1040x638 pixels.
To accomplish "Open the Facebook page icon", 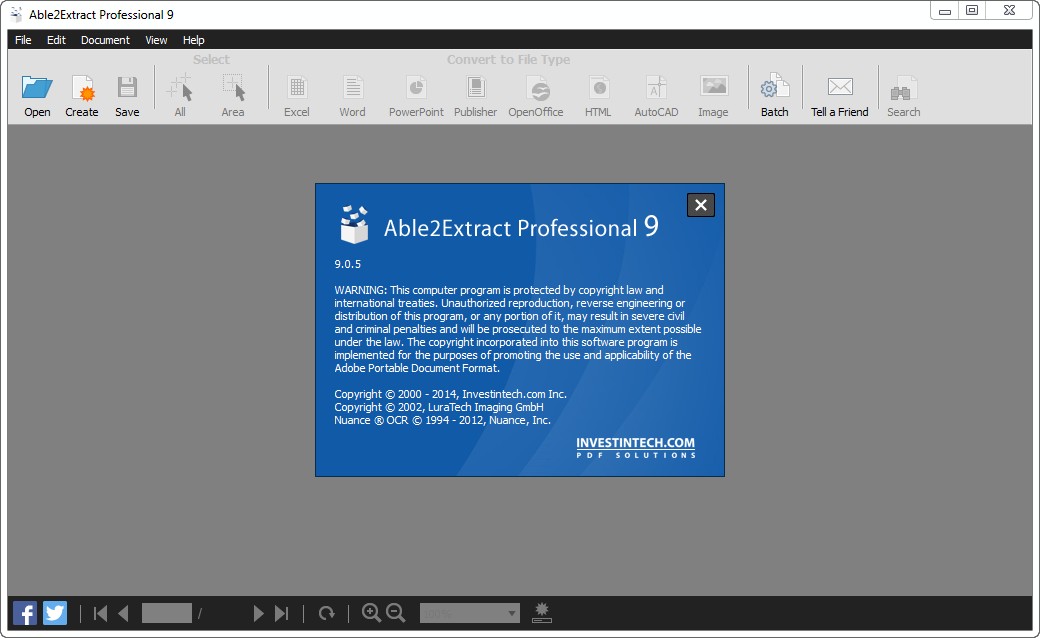I will 25,613.
